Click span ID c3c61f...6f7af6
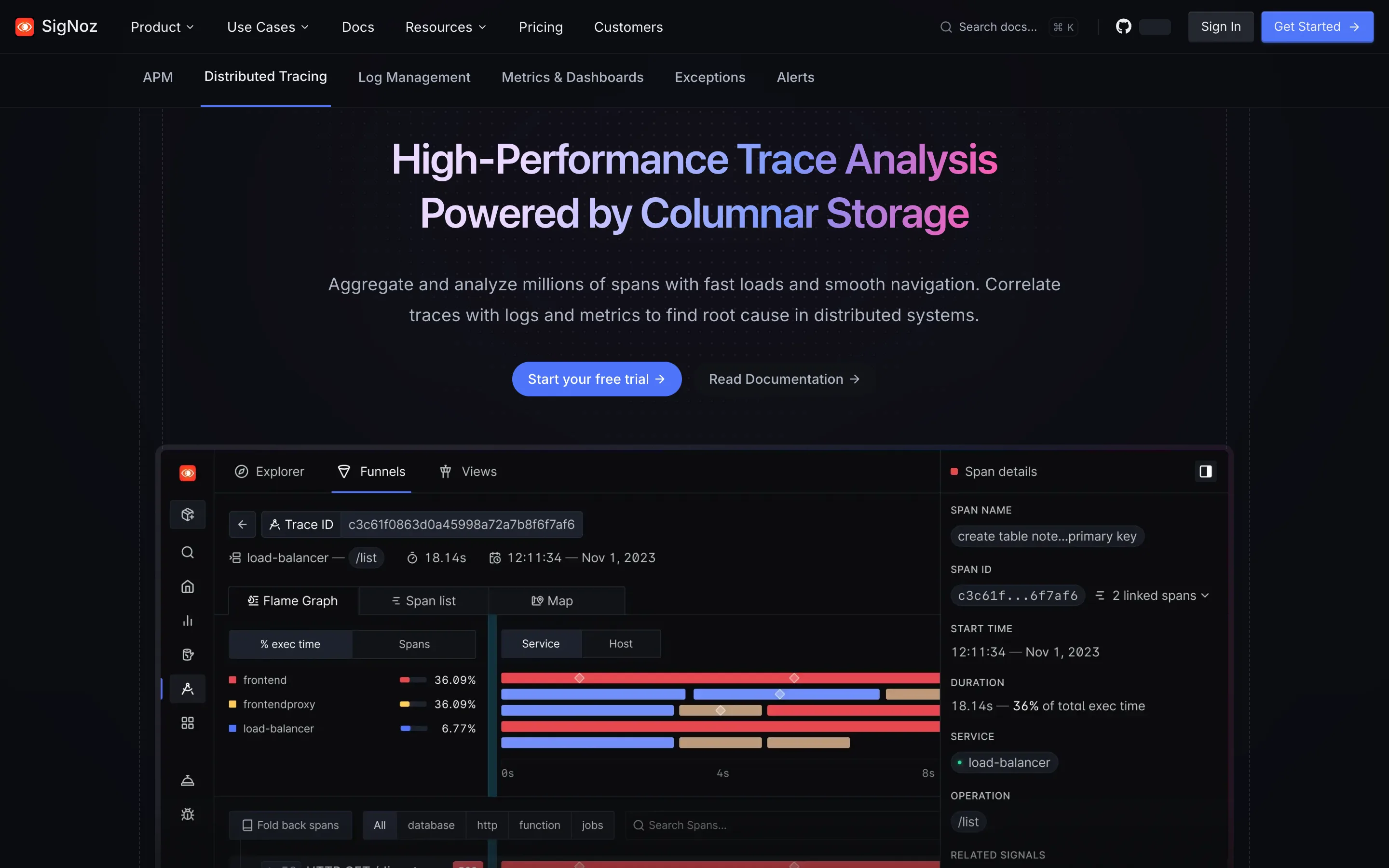 [1018, 596]
